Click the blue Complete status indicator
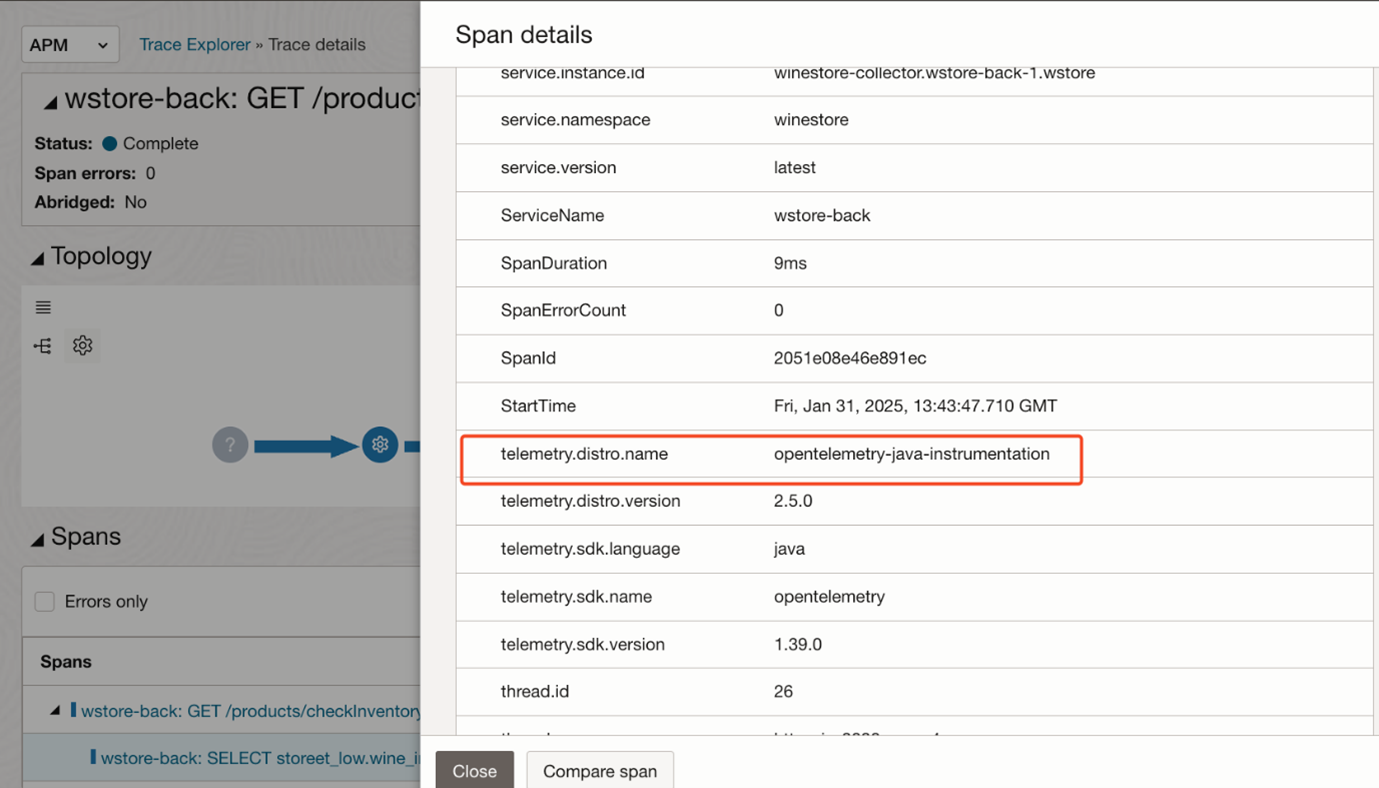1379x788 pixels. point(110,144)
